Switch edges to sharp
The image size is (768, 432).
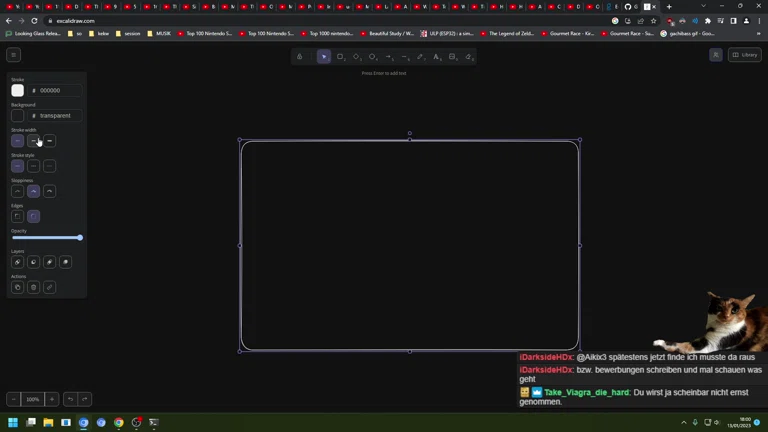coord(18,216)
